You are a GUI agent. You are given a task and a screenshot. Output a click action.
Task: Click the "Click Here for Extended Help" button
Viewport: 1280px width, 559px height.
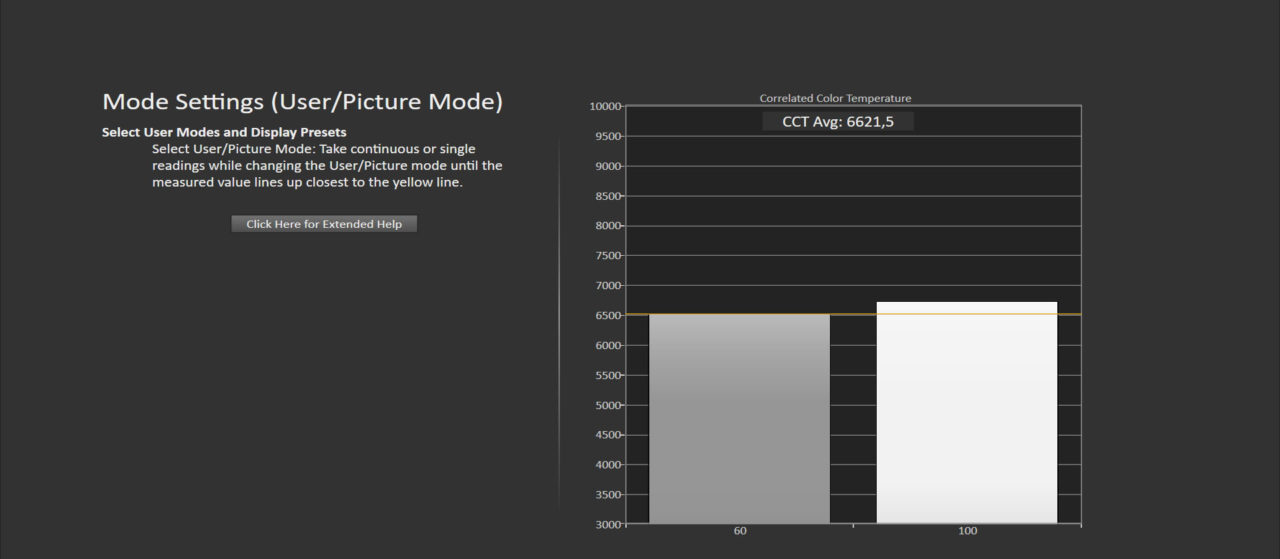tap(324, 224)
